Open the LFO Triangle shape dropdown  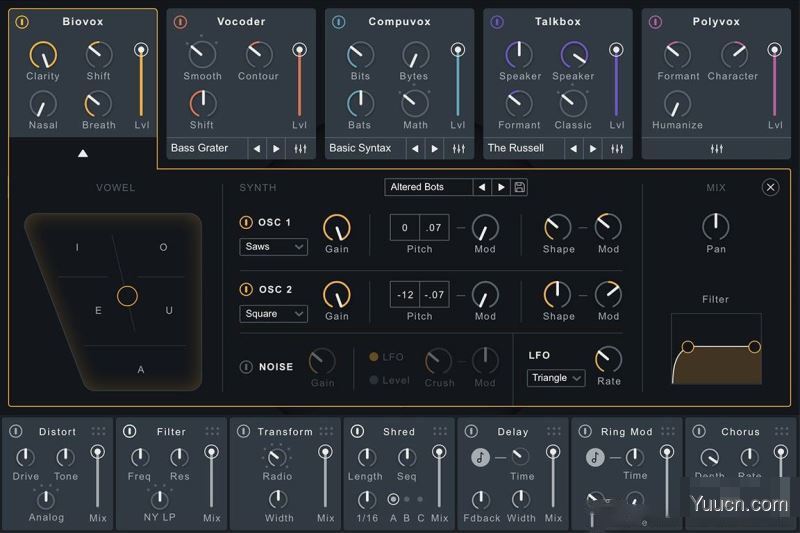tap(556, 378)
